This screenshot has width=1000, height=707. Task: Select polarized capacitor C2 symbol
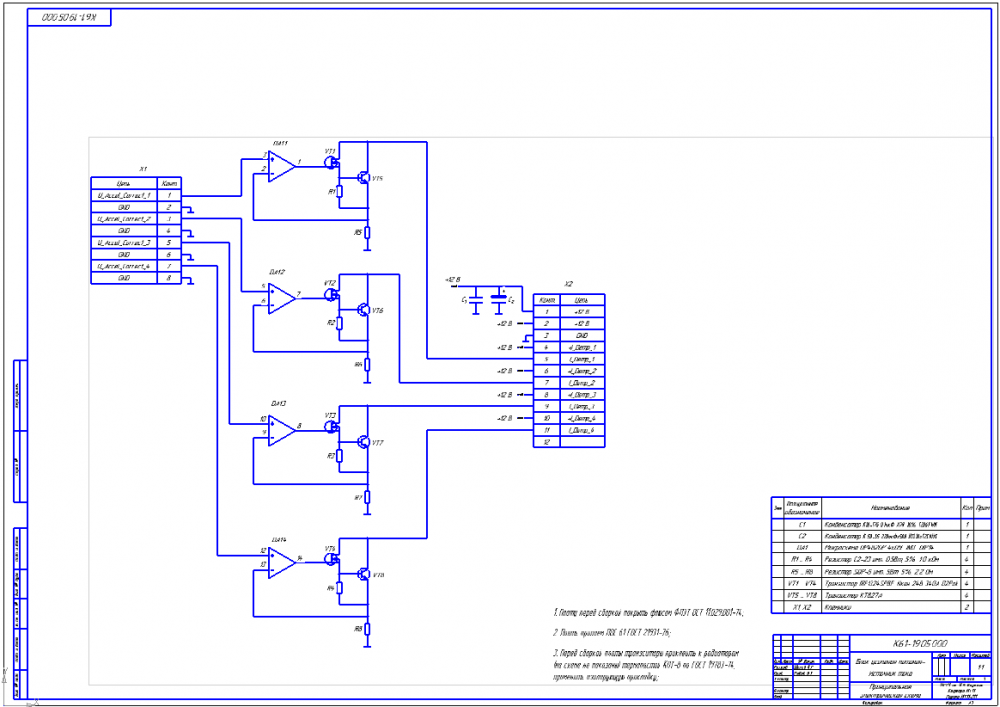coord(499,297)
